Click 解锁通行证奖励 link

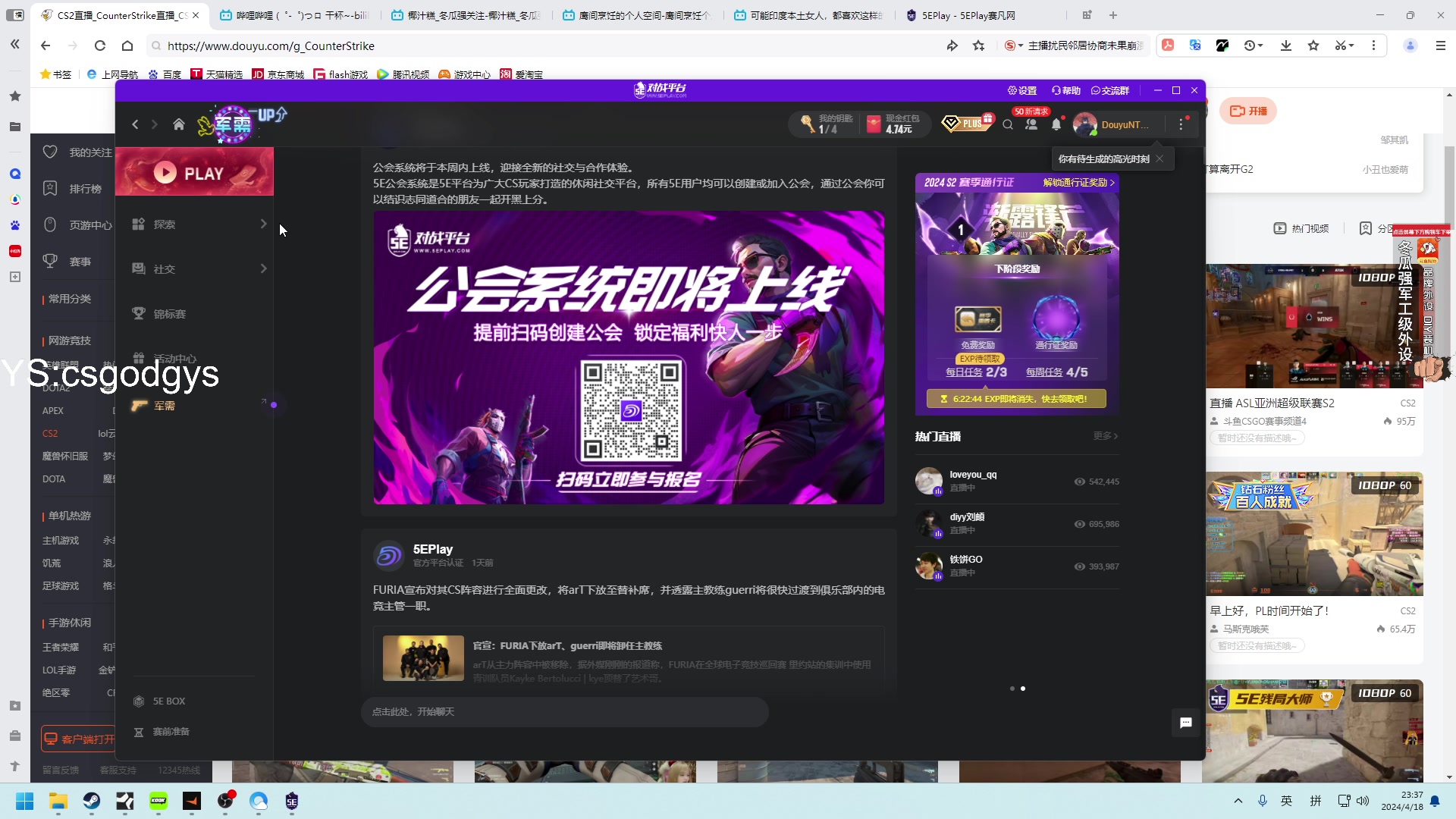click(1078, 183)
